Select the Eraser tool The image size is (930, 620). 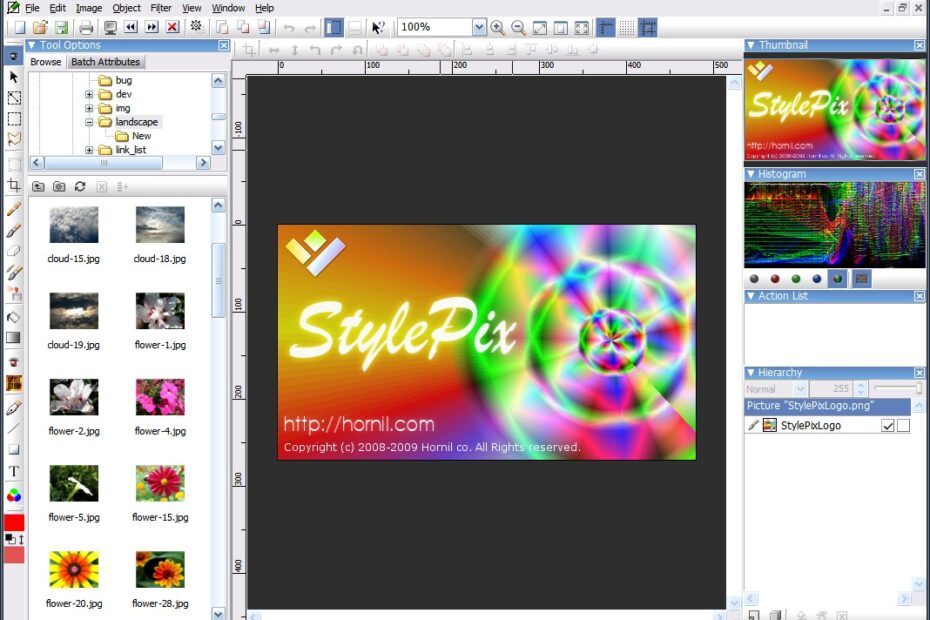tap(14, 251)
